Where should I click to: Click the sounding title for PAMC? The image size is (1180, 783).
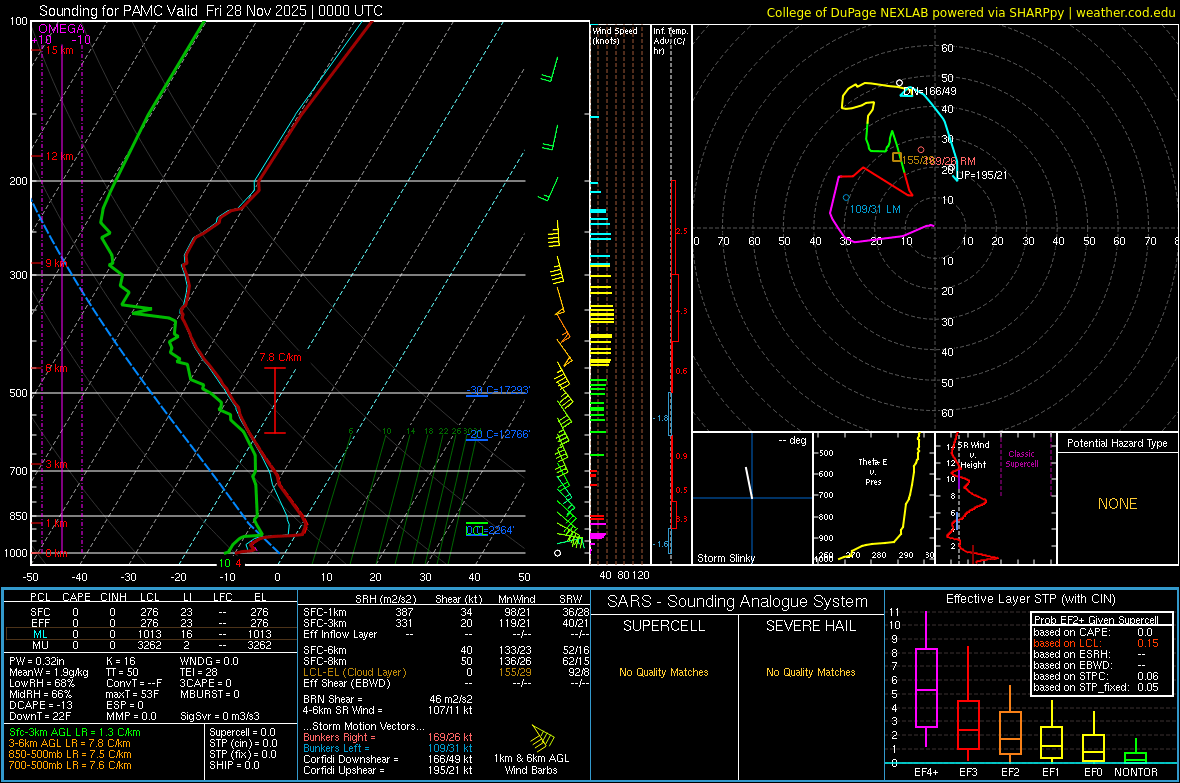point(211,11)
